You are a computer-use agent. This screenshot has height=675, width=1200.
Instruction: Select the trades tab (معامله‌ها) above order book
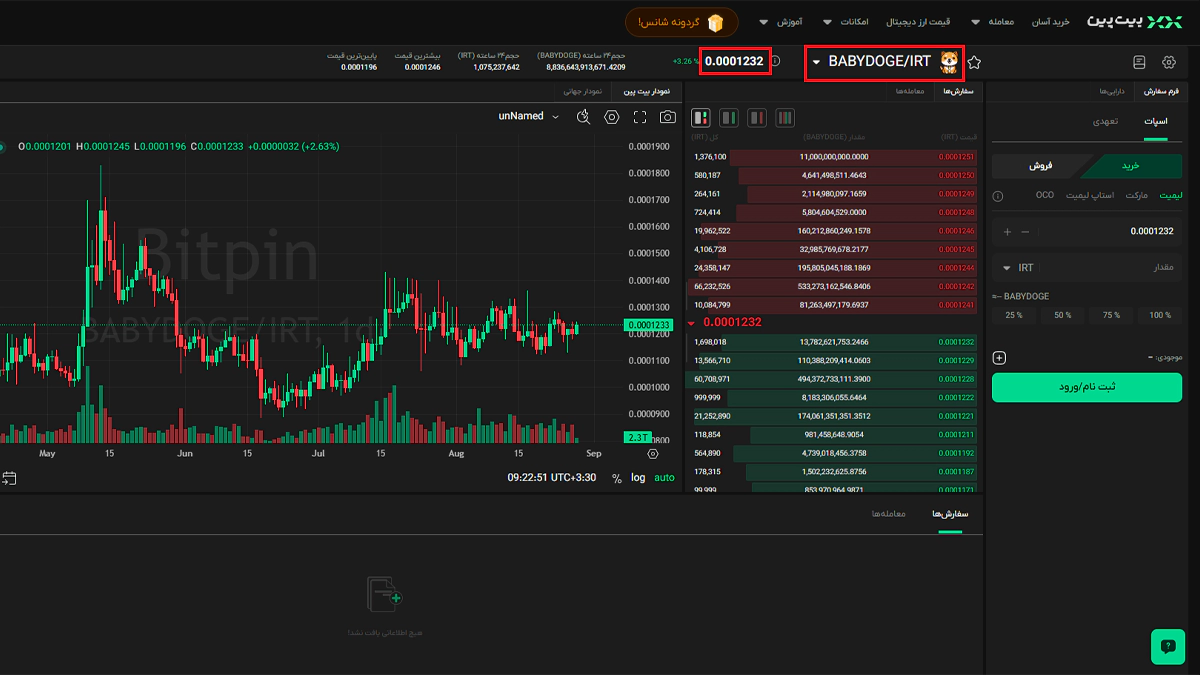point(909,92)
